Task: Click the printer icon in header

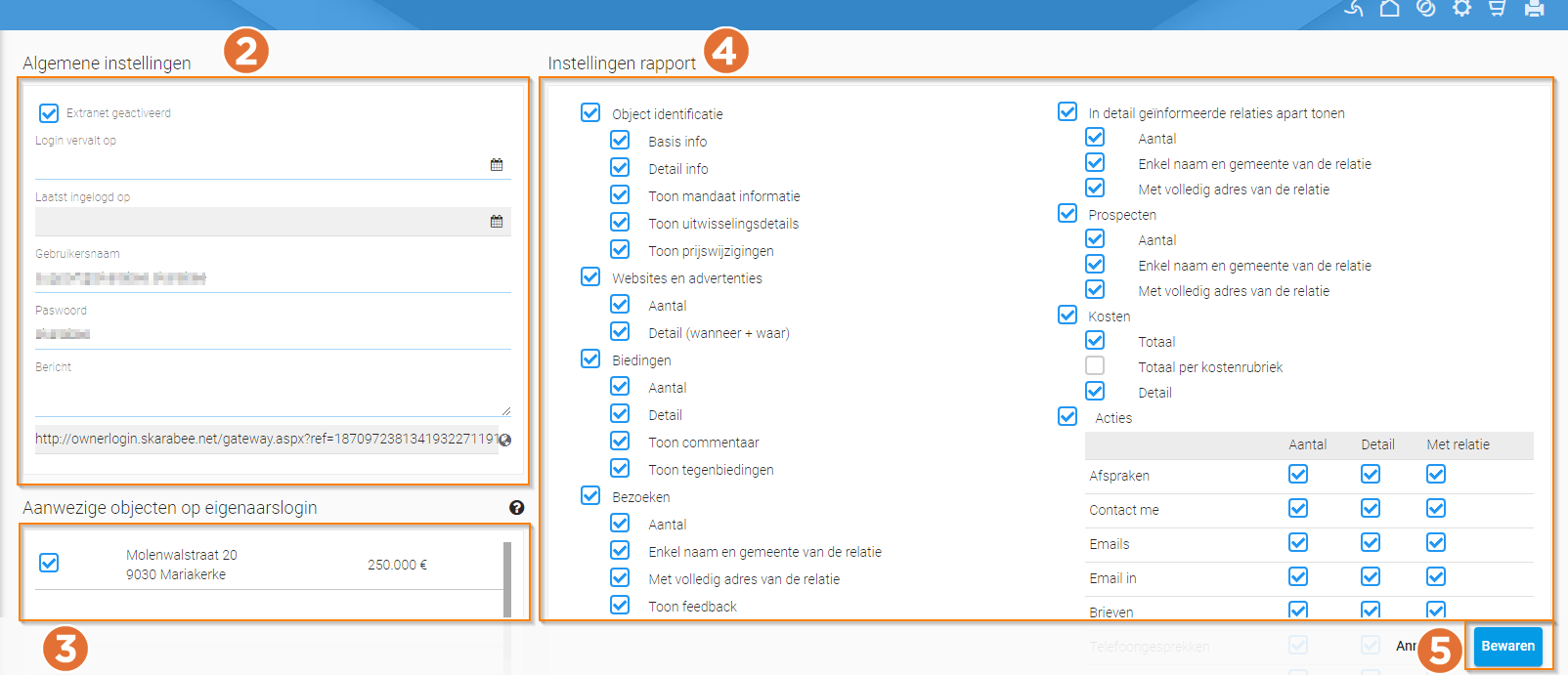Action: pyautogui.click(x=1534, y=9)
